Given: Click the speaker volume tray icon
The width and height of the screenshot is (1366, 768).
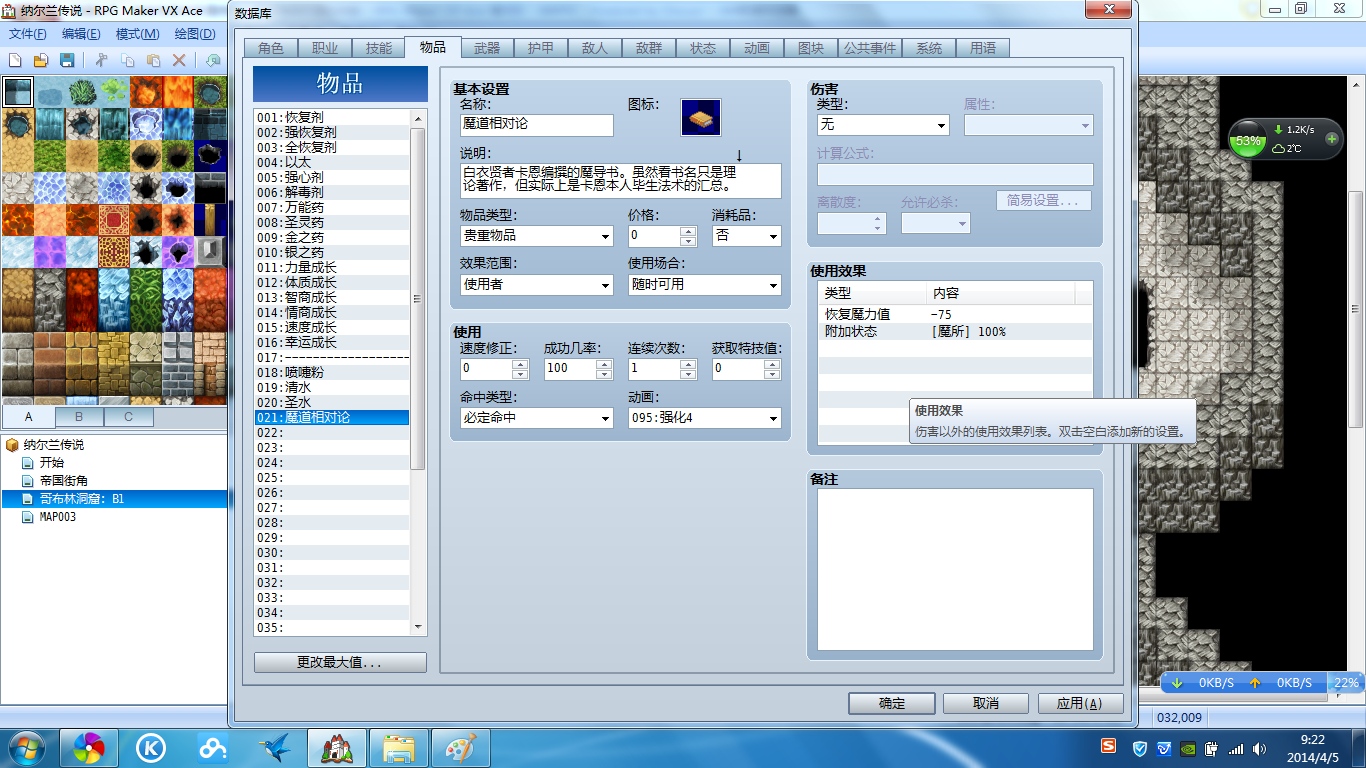Looking at the screenshot, I should click(x=1260, y=748).
